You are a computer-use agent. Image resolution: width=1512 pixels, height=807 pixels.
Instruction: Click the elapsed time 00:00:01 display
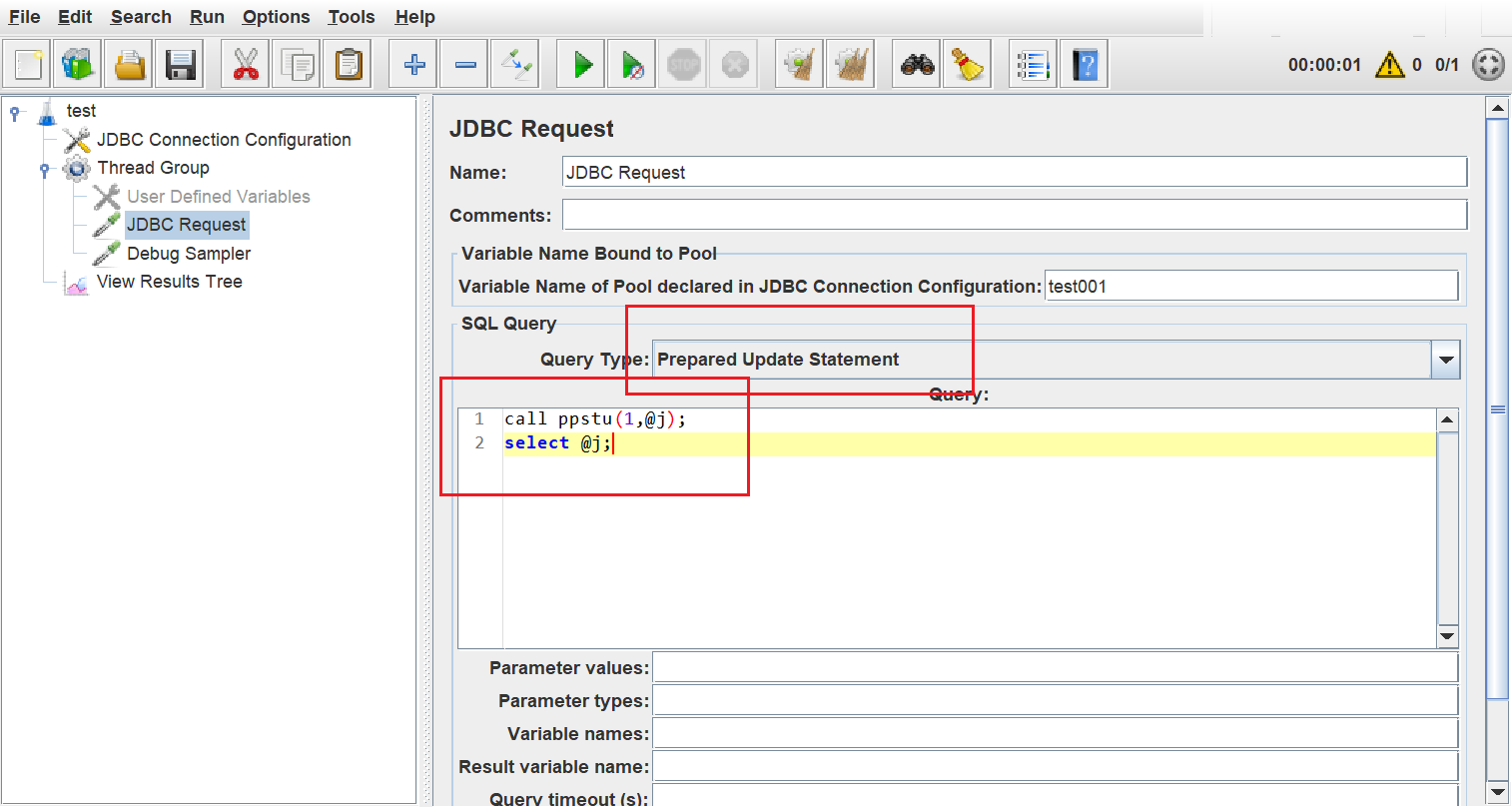tap(1324, 65)
